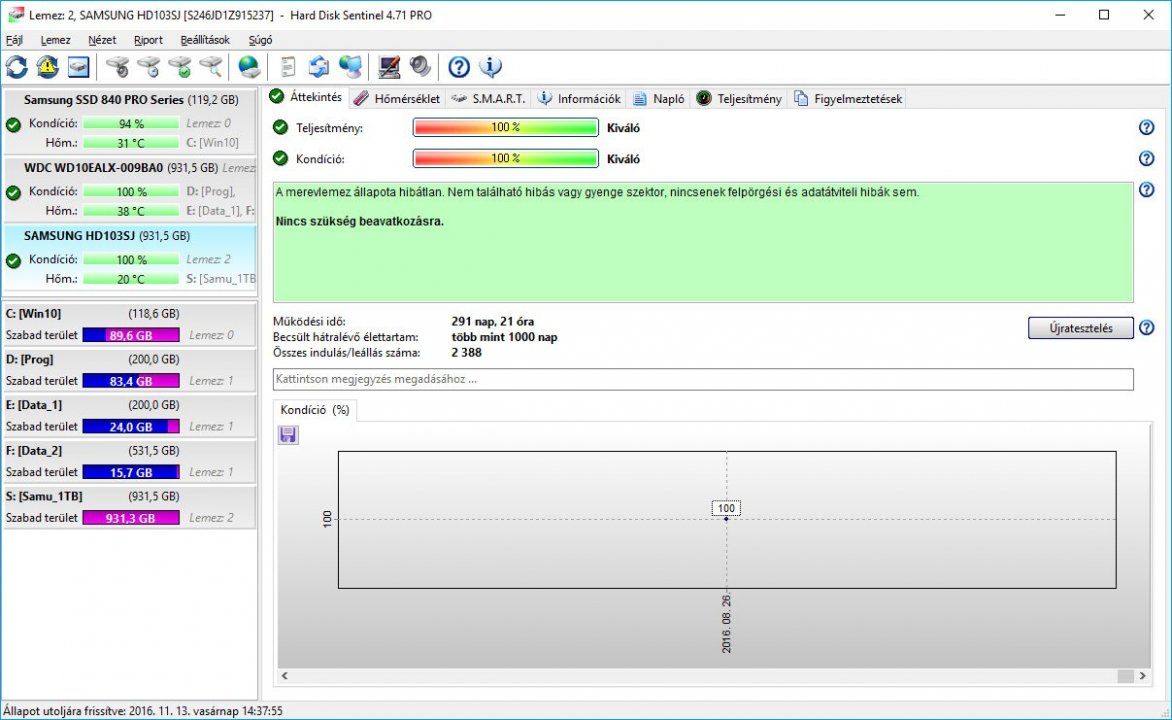Screen dimensions: 1172x720
Task: Click the comment field Kattintson megjegyzés megadásához
Action: [x=703, y=379]
